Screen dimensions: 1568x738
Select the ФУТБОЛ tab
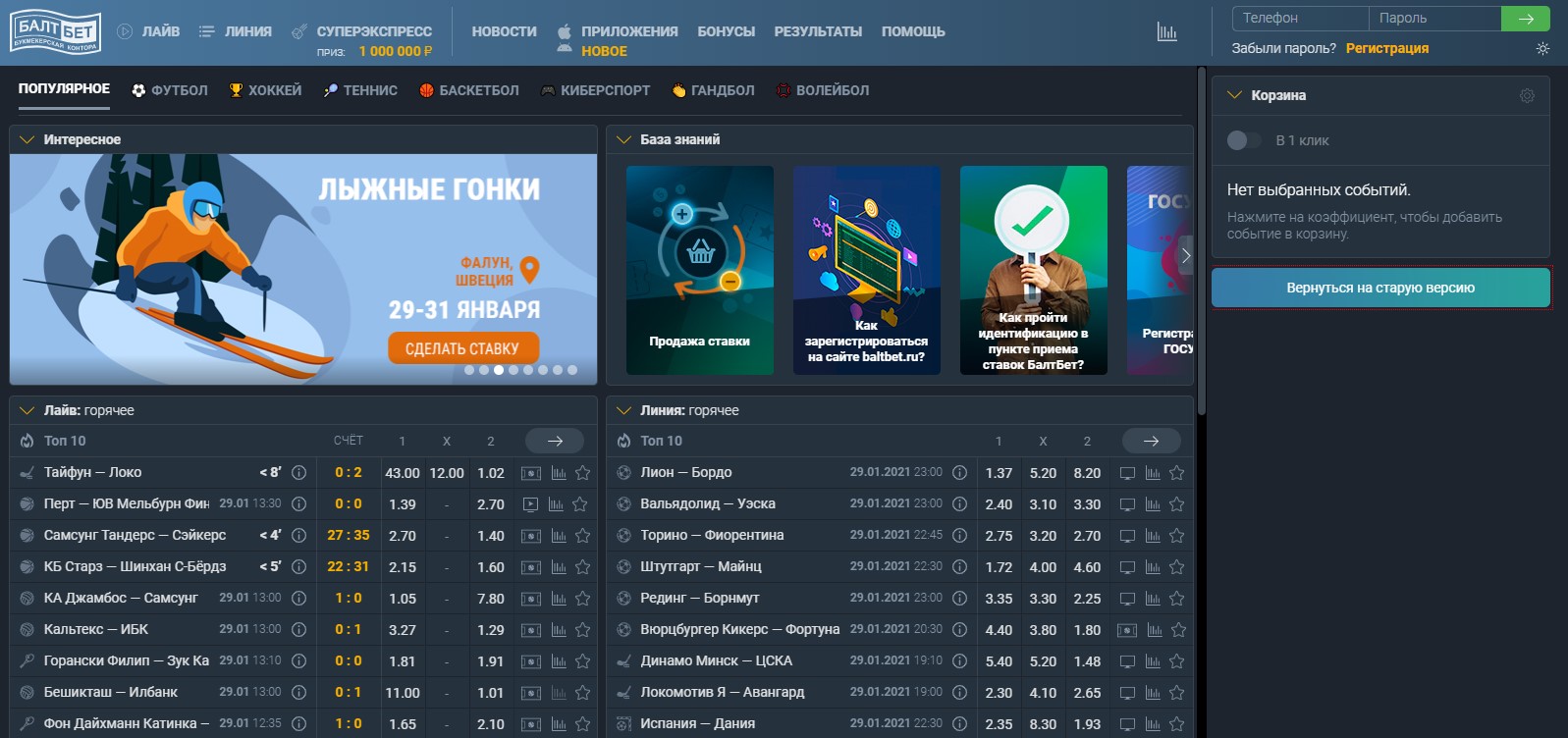170,90
